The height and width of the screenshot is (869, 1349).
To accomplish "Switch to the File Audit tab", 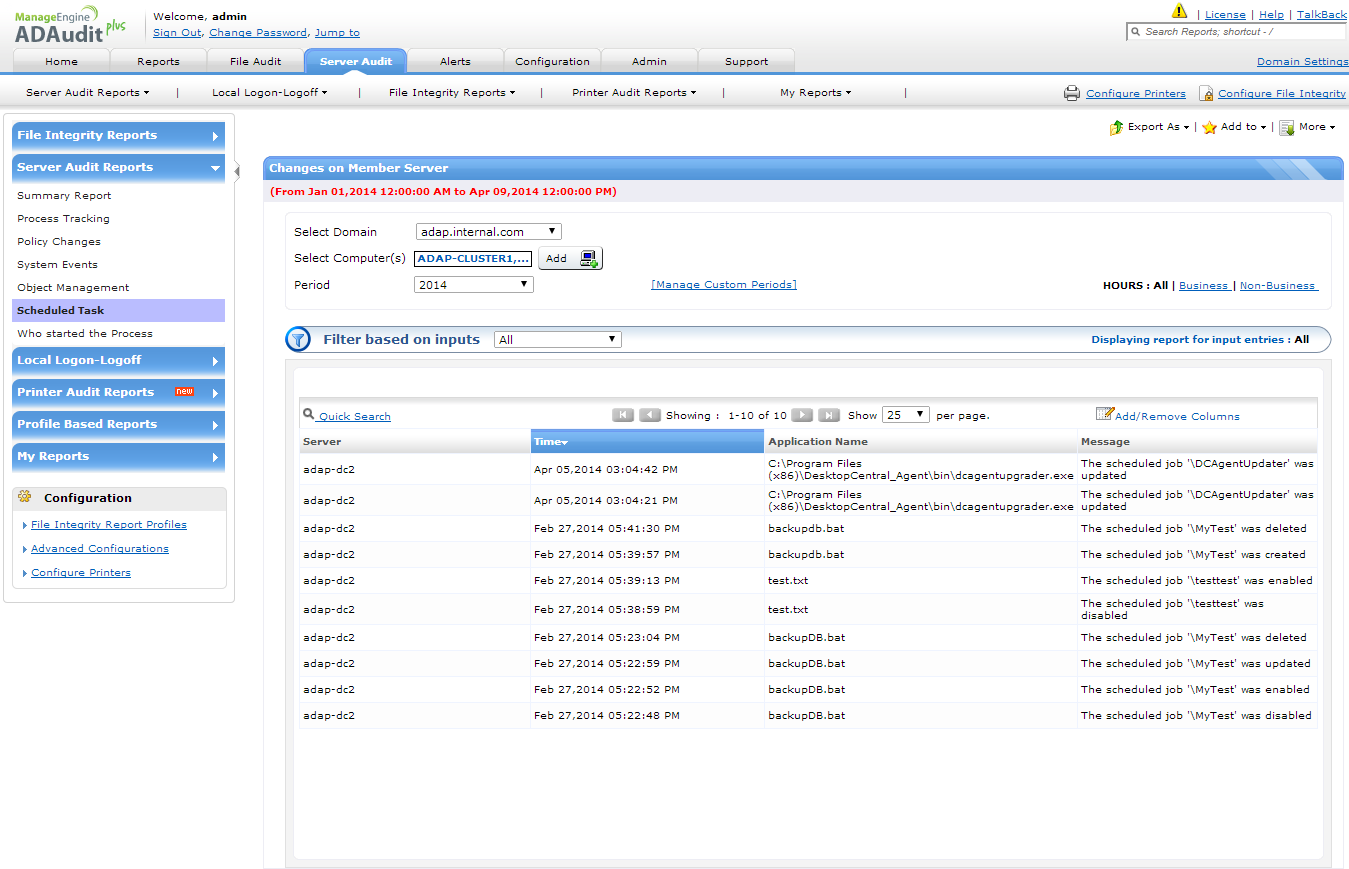I will click(x=255, y=61).
